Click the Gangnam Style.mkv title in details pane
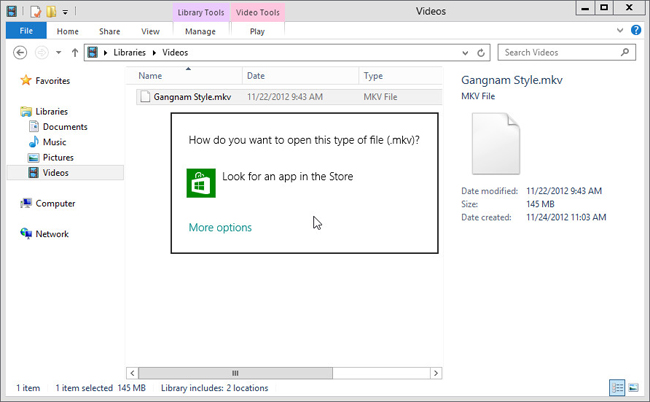 512,80
